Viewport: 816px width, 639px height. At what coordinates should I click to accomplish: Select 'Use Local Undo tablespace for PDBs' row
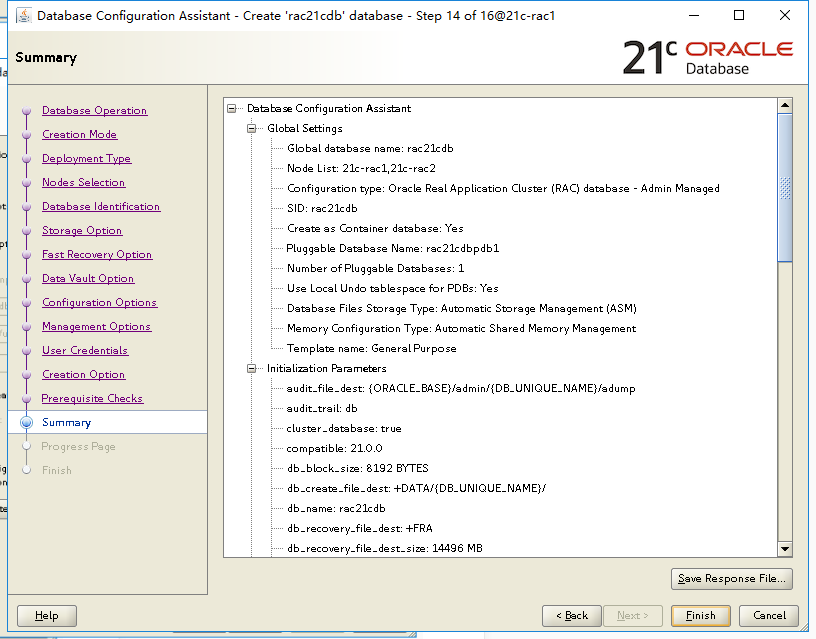pyautogui.click(x=392, y=288)
